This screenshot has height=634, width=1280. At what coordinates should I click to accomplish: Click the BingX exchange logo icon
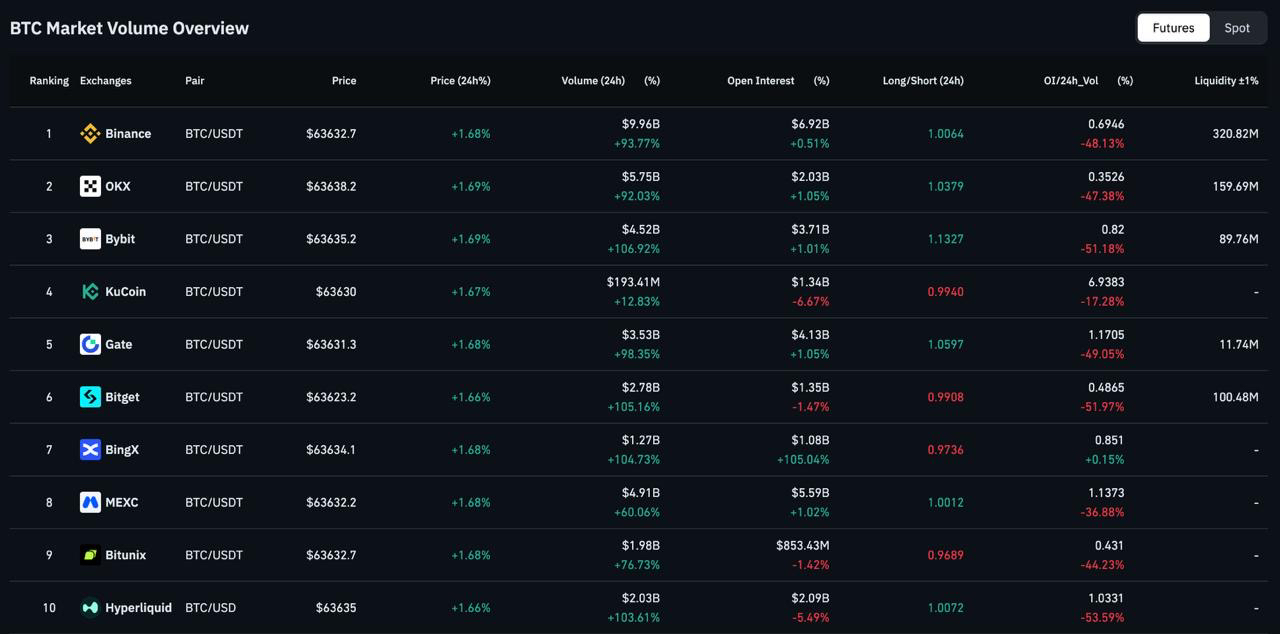point(90,450)
